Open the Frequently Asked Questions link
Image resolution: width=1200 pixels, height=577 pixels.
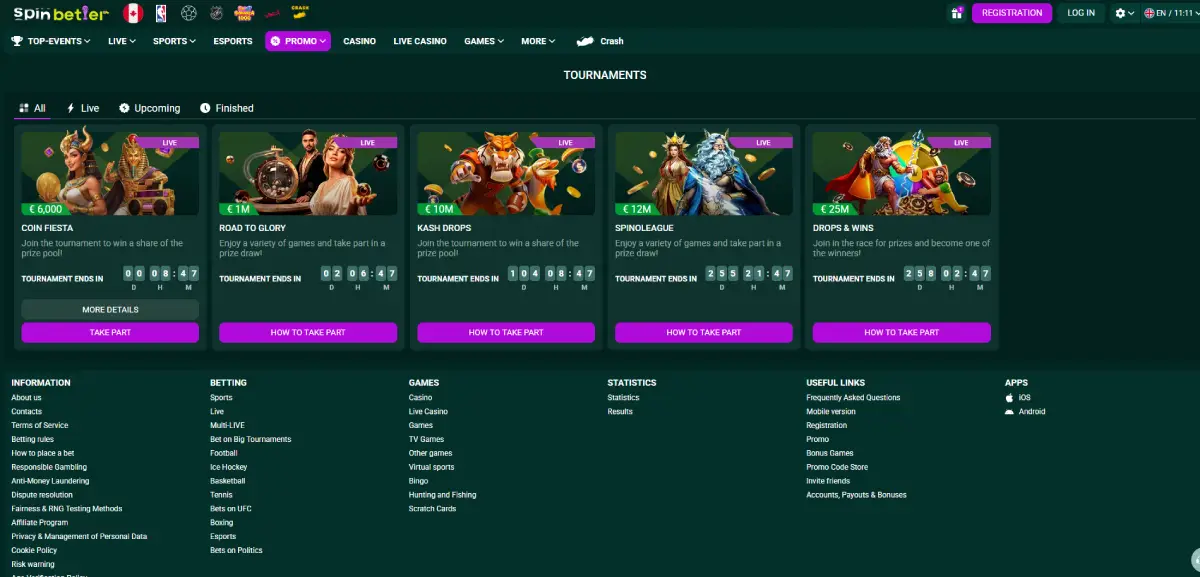853,398
